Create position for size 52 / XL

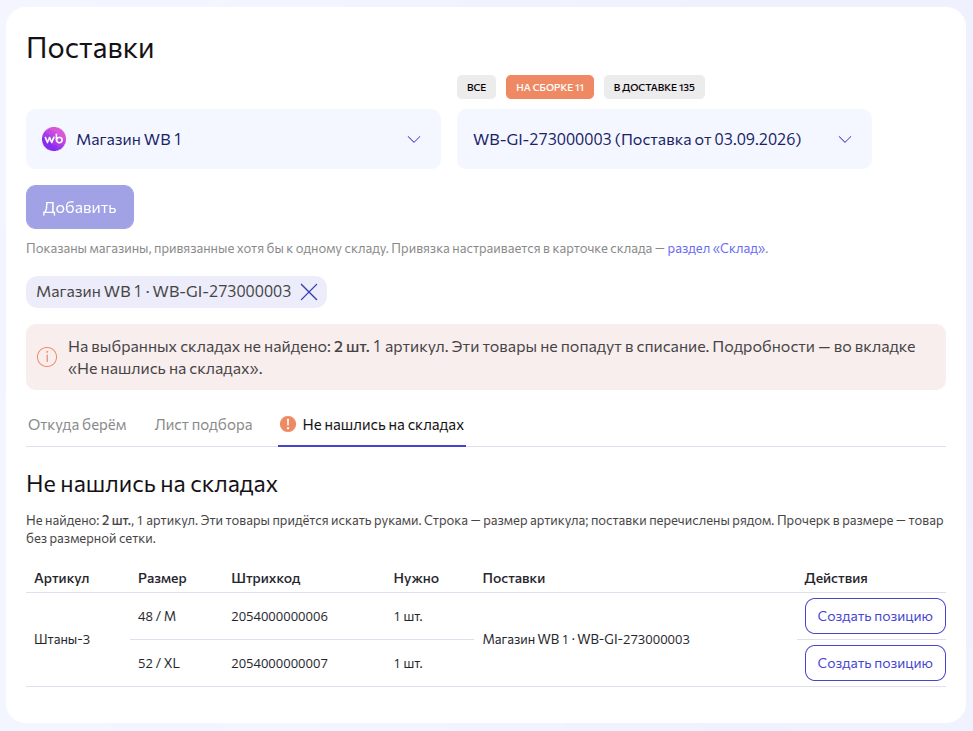(x=875, y=663)
